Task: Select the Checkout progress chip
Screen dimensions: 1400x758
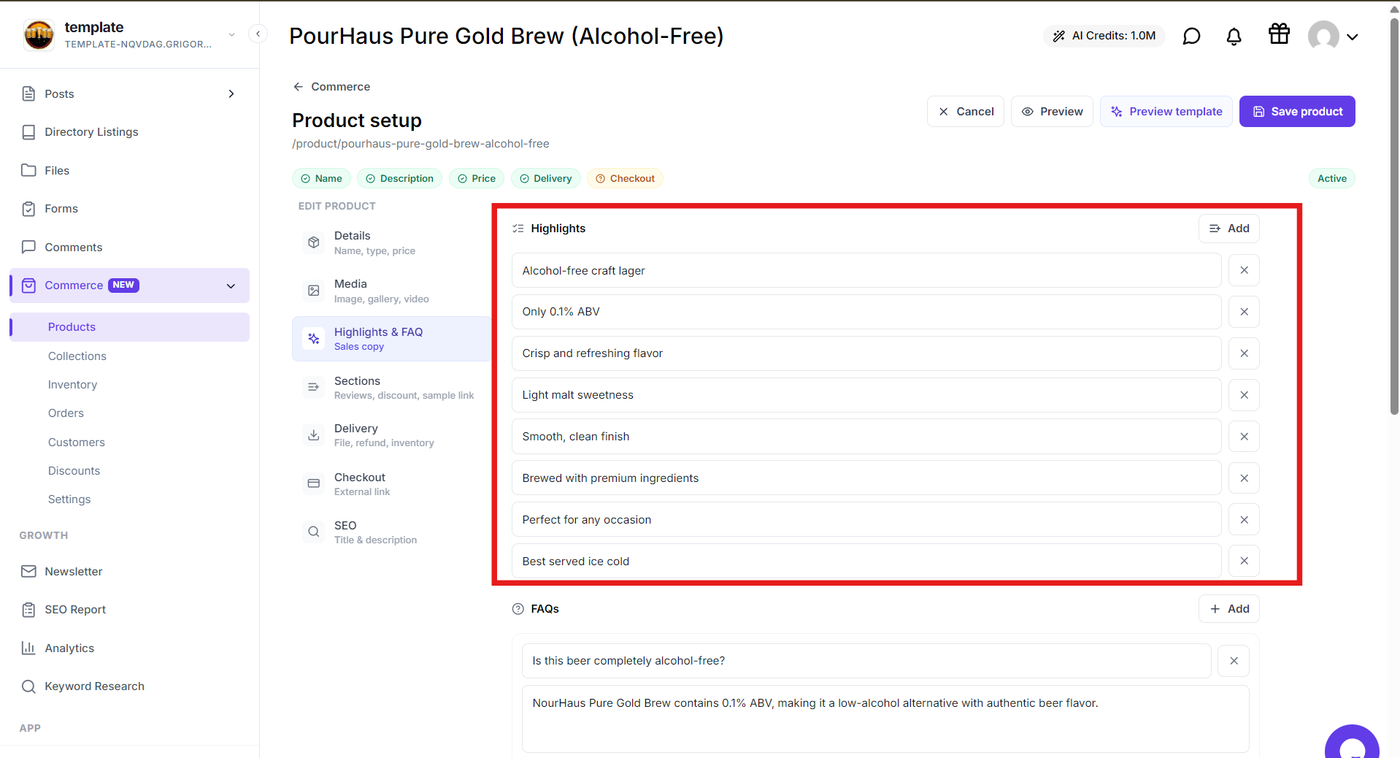Action: (x=625, y=179)
